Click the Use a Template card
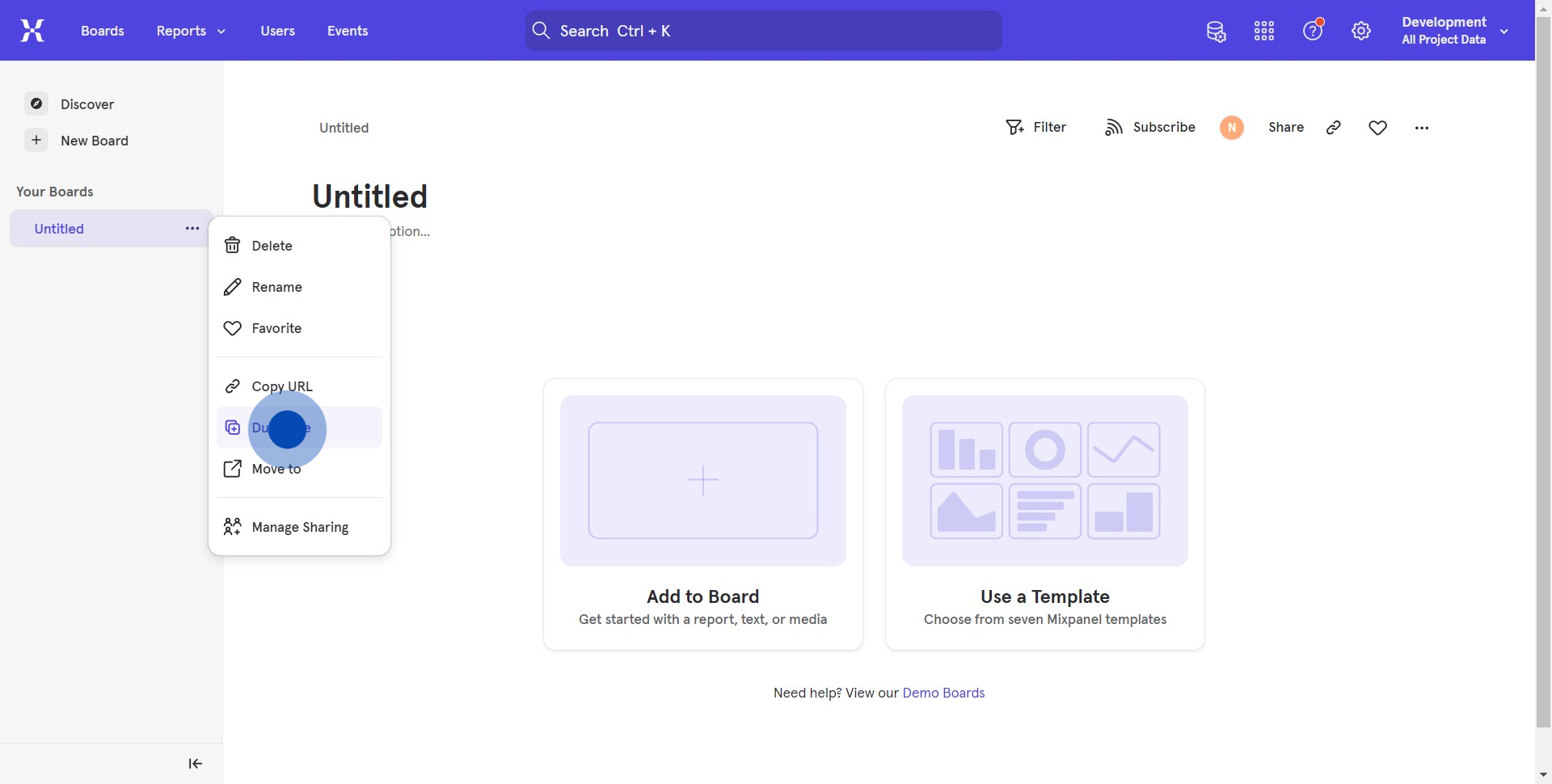1552x784 pixels. [x=1044, y=514]
